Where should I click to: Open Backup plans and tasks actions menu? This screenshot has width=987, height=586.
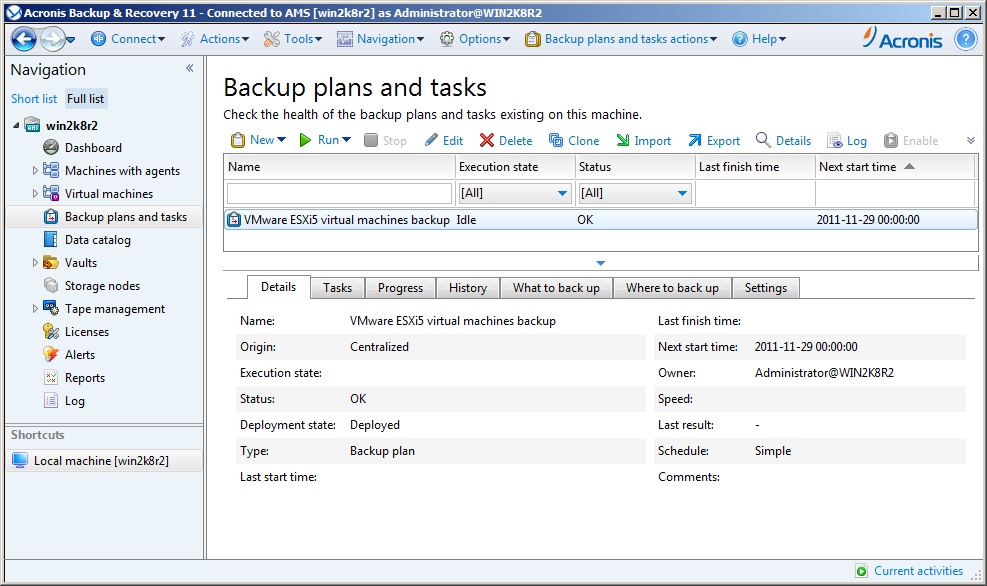[x=621, y=39]
